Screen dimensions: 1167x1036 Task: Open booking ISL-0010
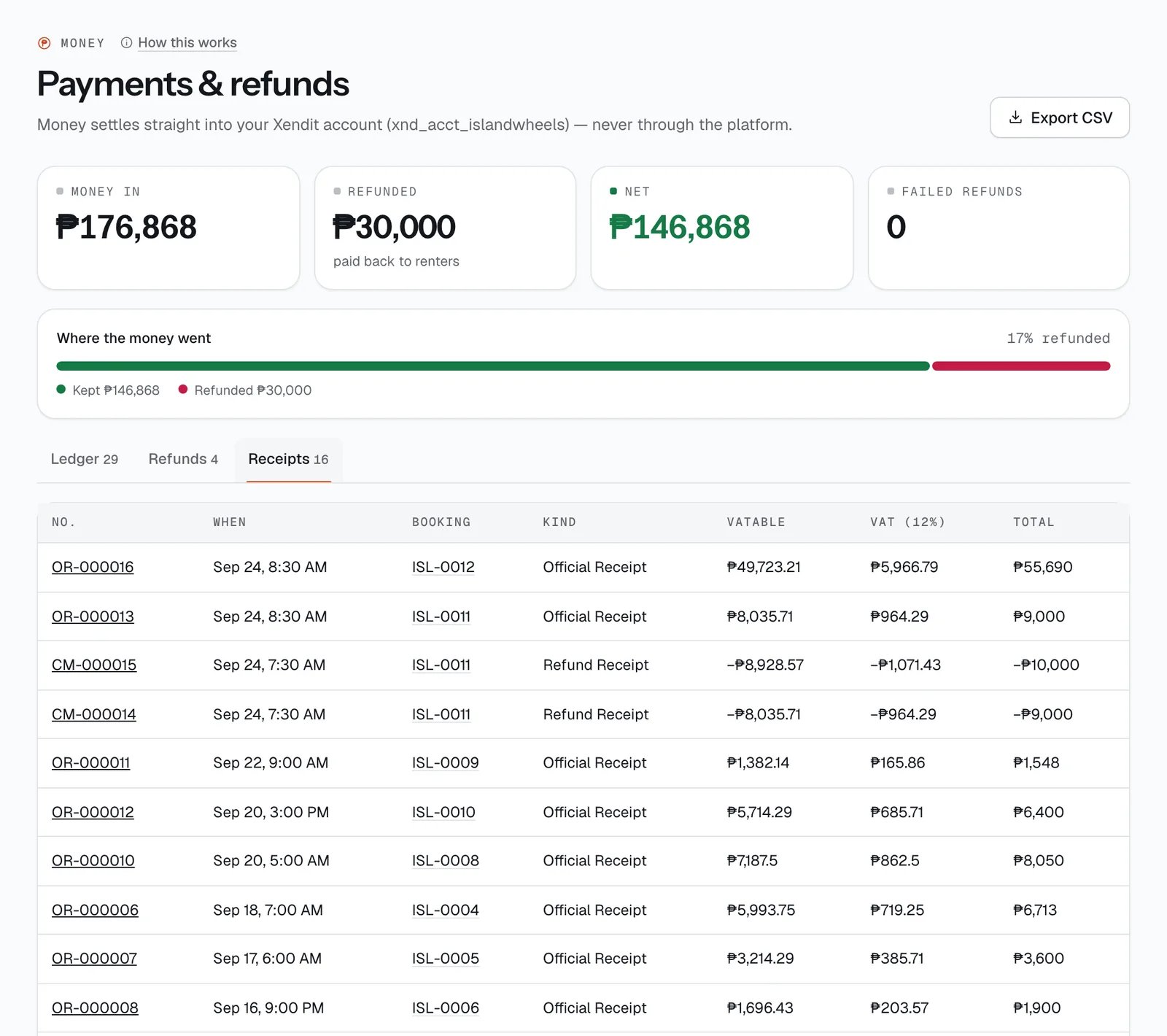coord(443,812)
